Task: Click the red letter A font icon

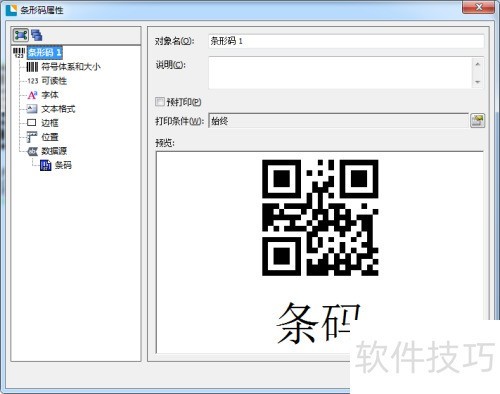Action: click(x=32, y=95)
